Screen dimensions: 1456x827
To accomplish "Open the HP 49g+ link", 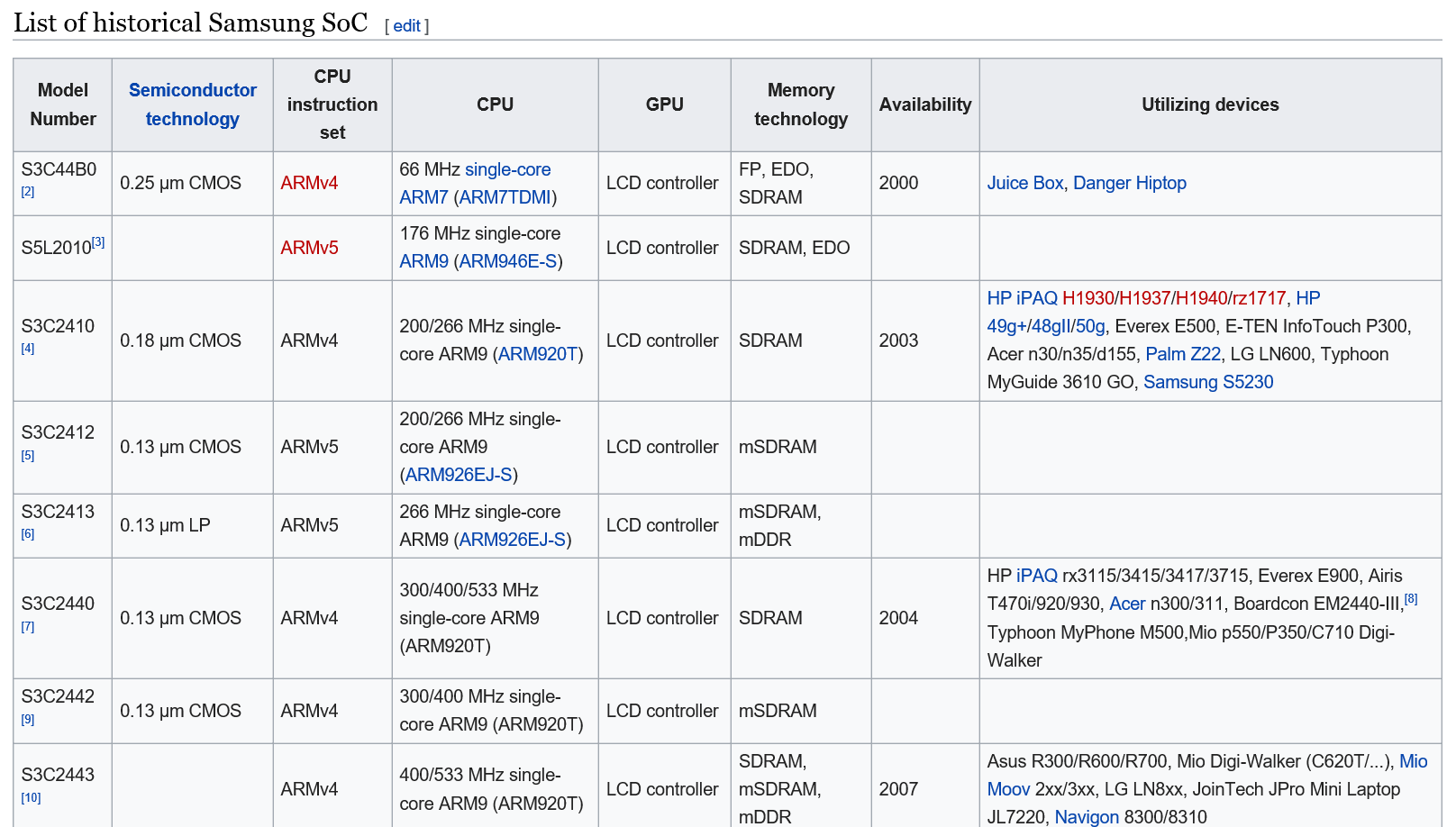I will [1307, 298].
